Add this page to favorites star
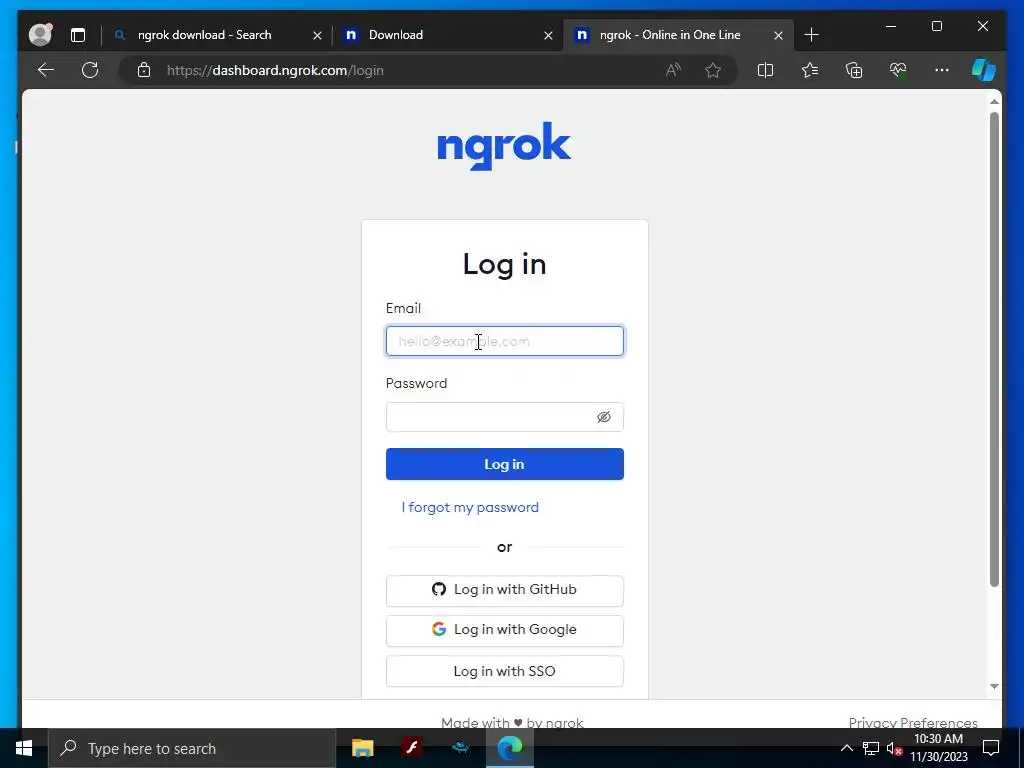The width and height of the screenshot is (1024, 768). click(713, 70)
